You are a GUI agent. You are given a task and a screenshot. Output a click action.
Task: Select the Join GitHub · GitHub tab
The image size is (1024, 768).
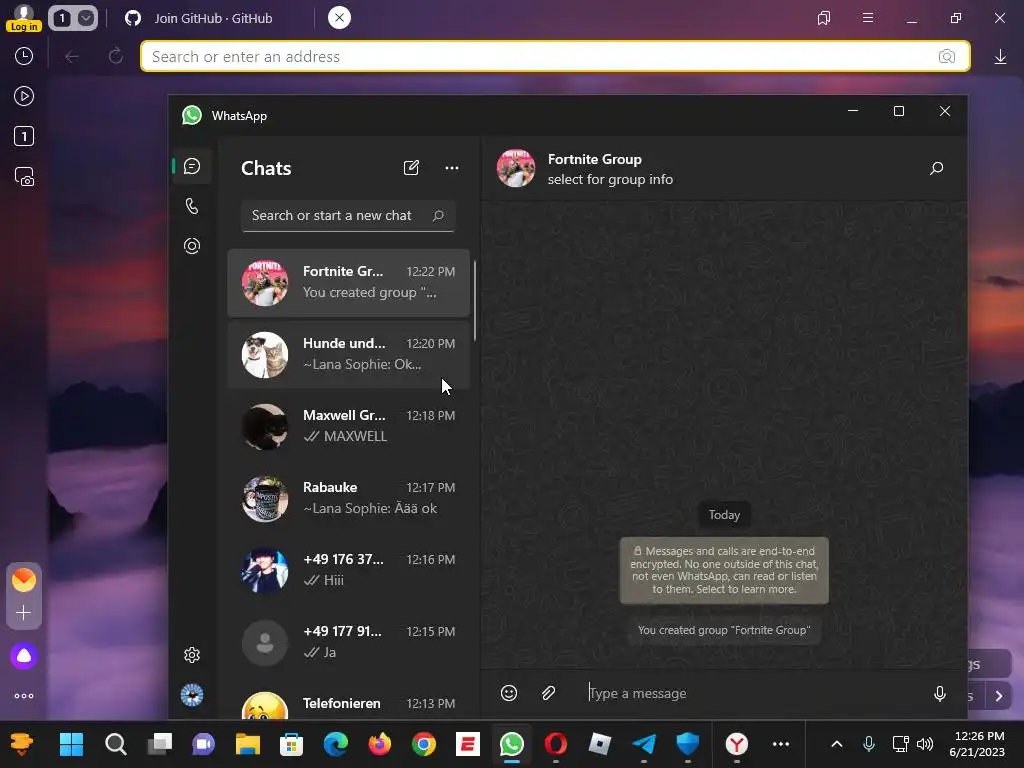coord(213,18)
